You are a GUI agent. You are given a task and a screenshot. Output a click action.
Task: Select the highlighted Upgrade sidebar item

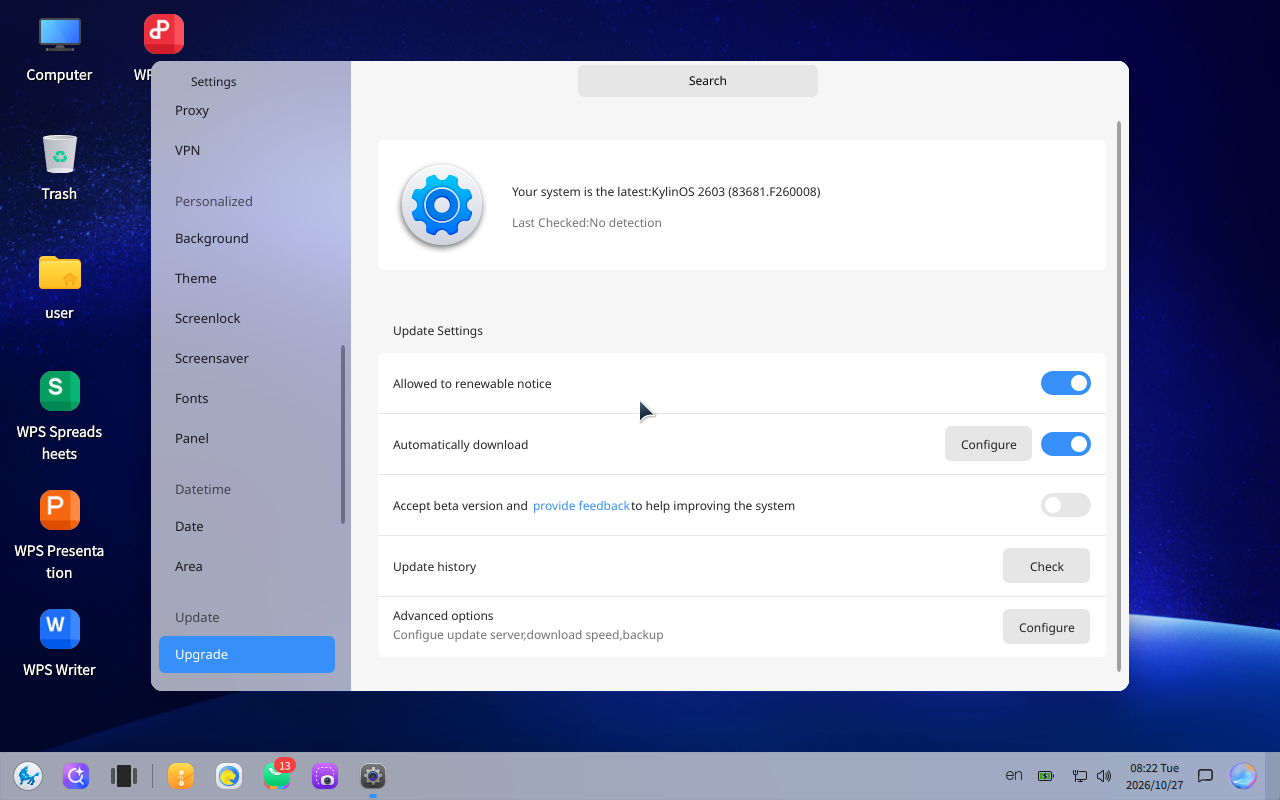pyautogui.click(x=247, y=654)
